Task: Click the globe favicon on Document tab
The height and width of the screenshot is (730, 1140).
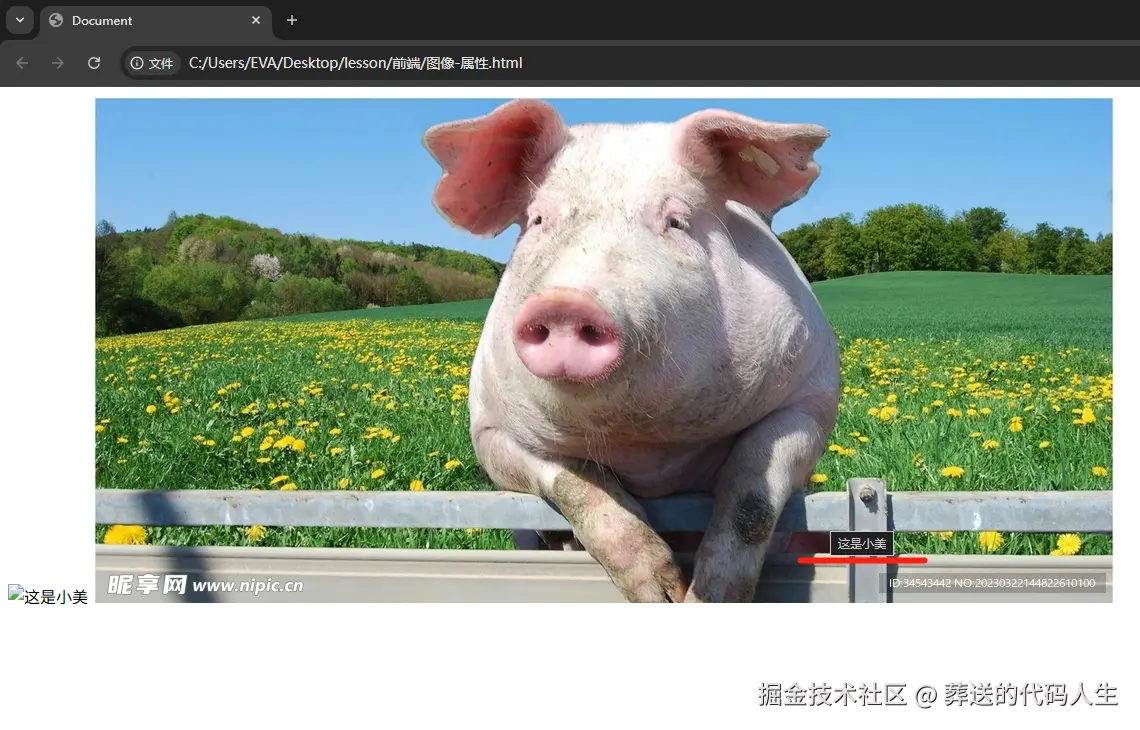Action: pos(56,20)
